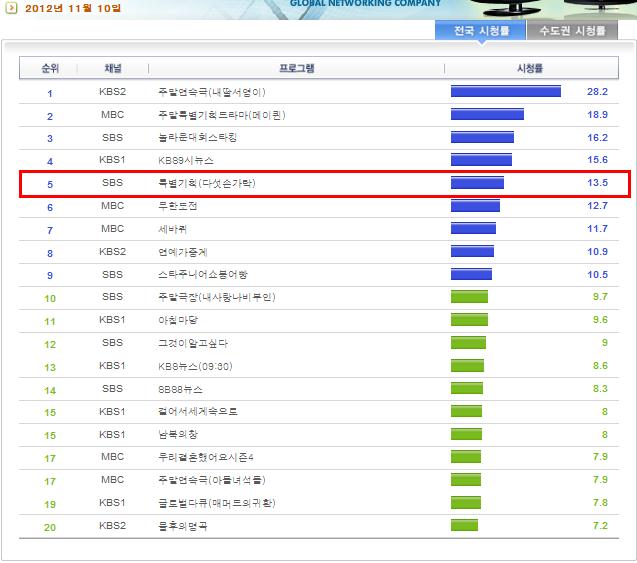Click the 채널 column header
Image resolution: width=637 pixels, height=563 pixels.
coord(113,68)
